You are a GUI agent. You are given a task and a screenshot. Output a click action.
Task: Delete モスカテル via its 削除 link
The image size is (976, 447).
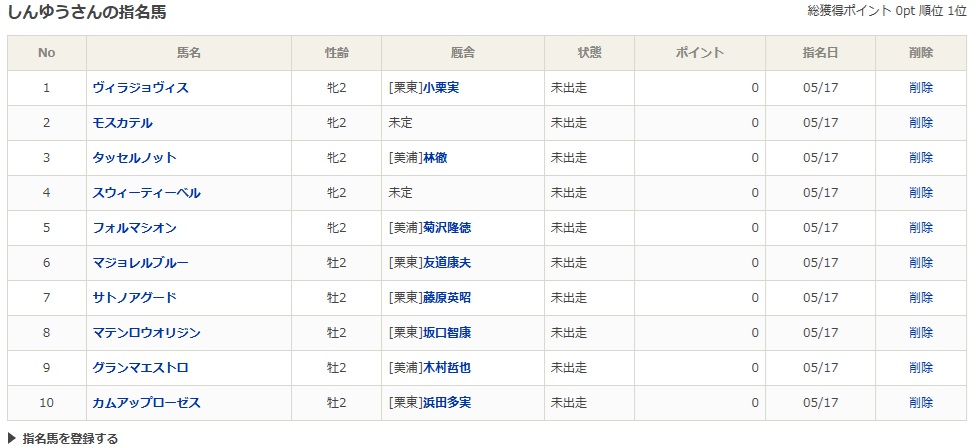pyautogui.click(x=921, y=123)
